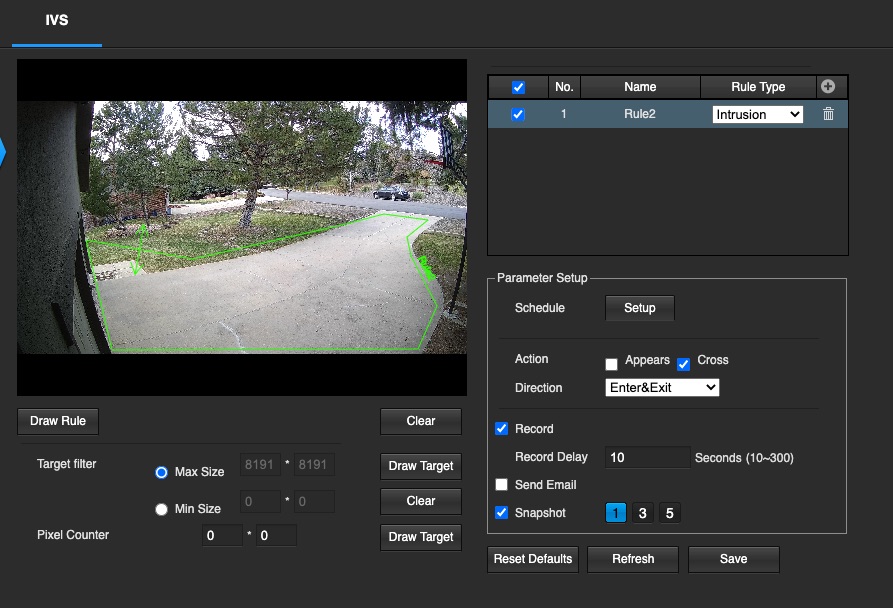
Task: Open the Intrusion rule type dropdown
Action: click(x=757, y=114)
